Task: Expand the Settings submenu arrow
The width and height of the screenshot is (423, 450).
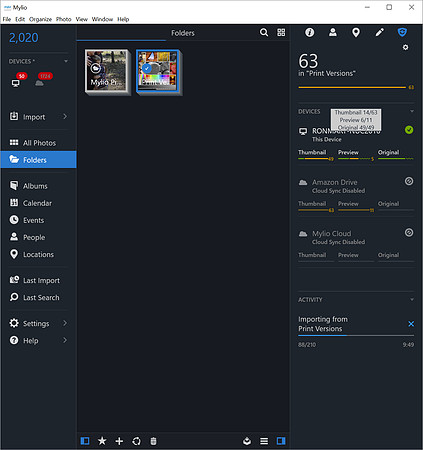Action: 65,323
